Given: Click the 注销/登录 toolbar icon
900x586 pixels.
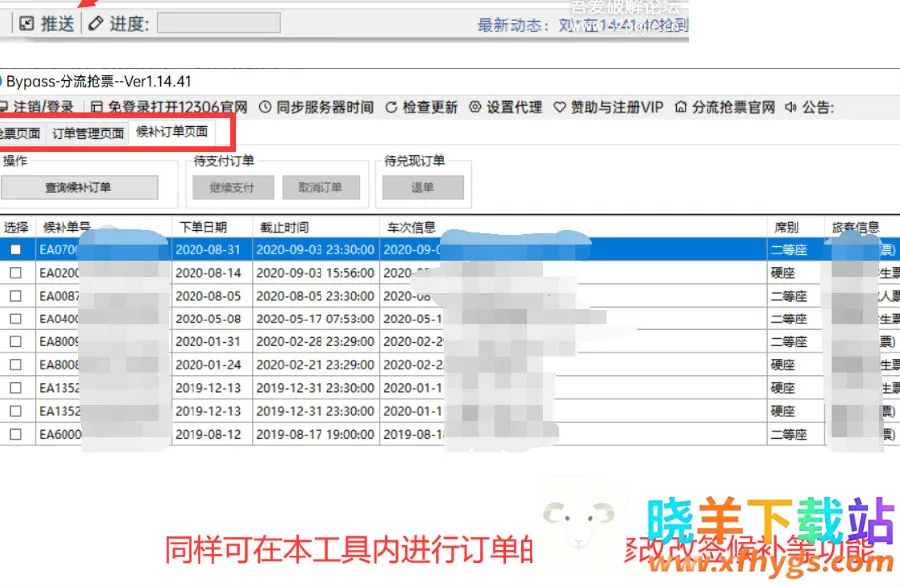Looking at the screenshot, I should (x=5, y=107).
